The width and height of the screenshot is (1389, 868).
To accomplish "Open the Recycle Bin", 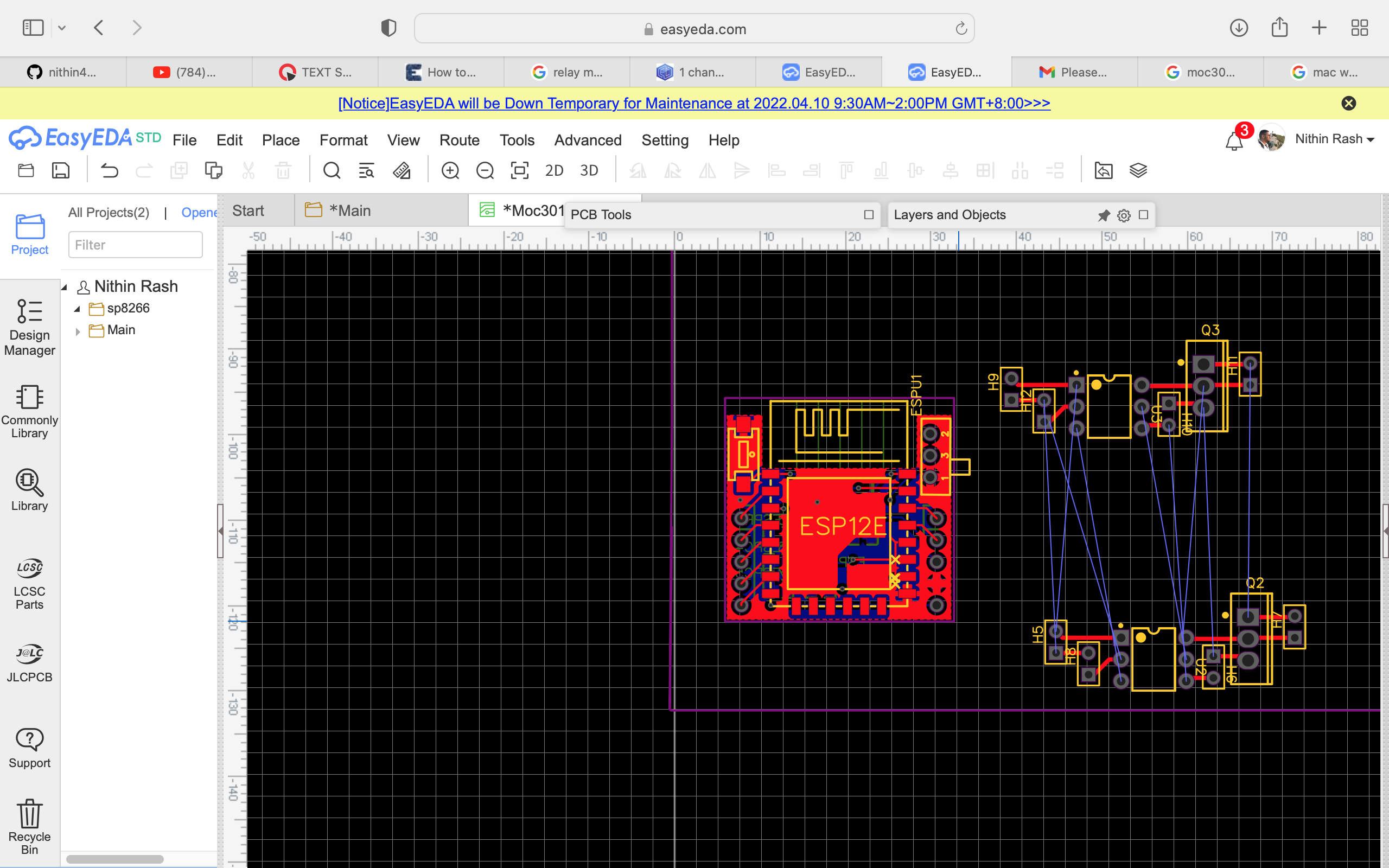I will pos(29,827).
